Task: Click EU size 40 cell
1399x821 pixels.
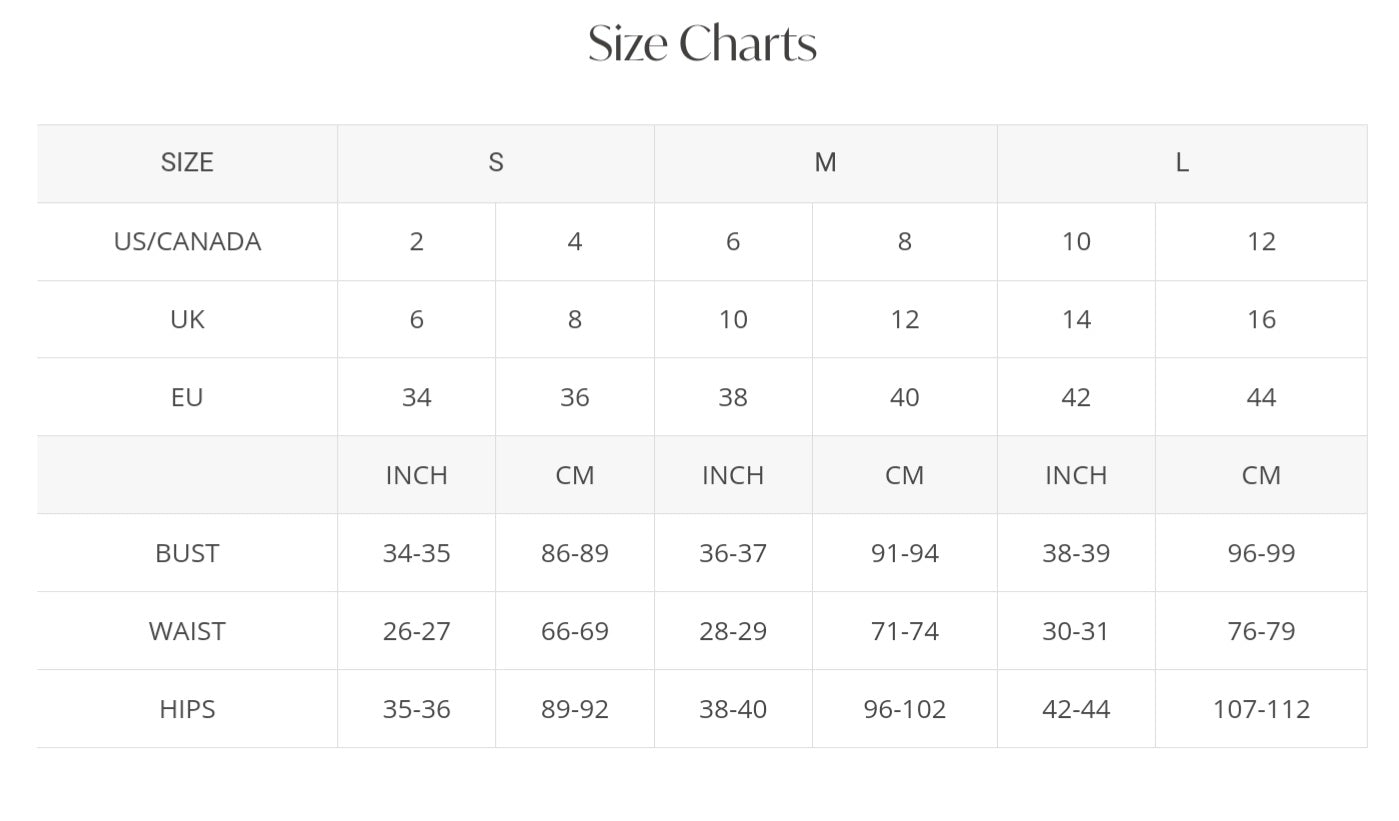Action: pyautogui.click(x=904, y=397)
